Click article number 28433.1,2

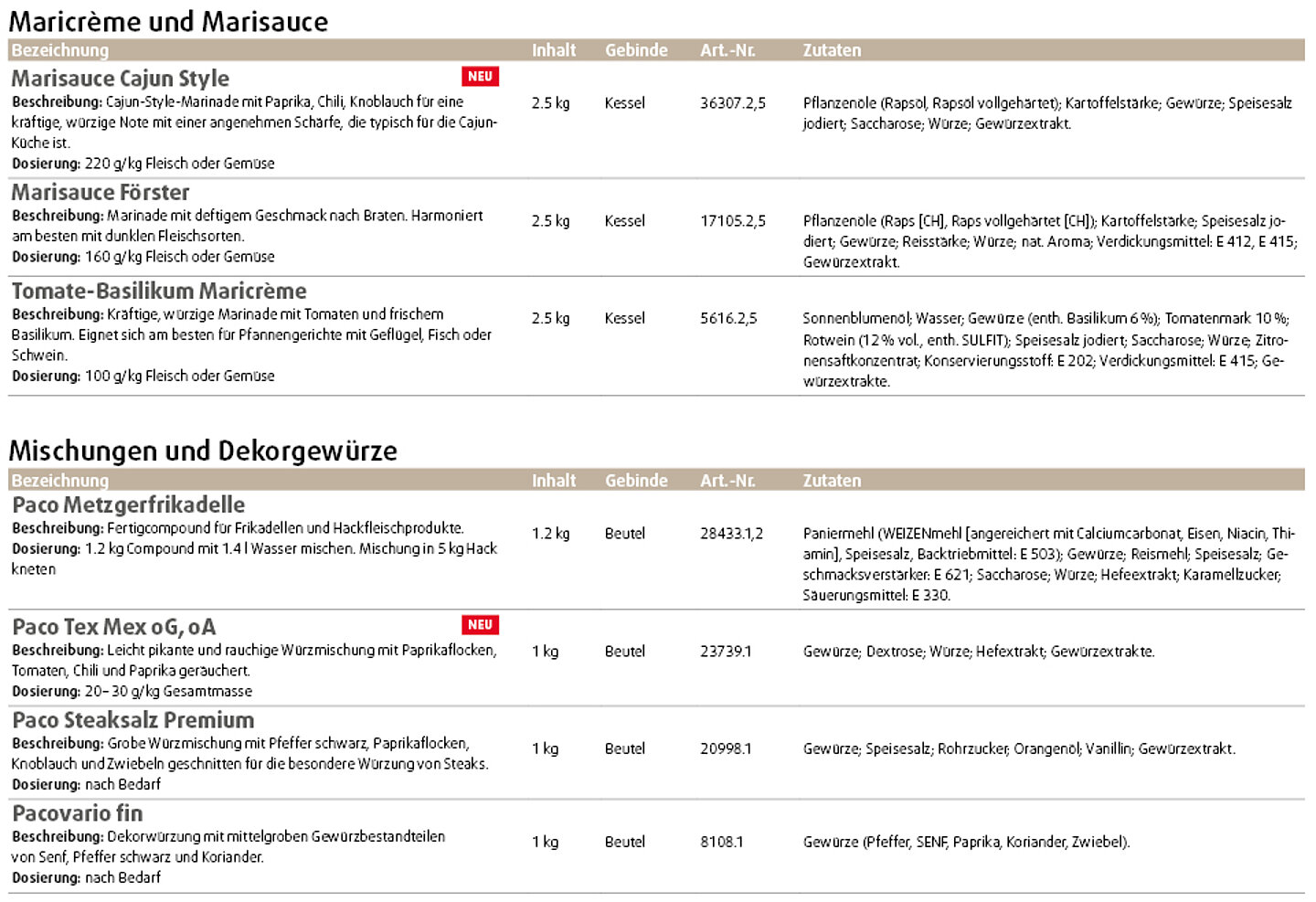click(x=731, y=534)
